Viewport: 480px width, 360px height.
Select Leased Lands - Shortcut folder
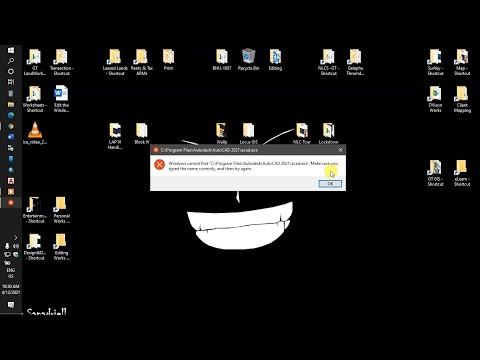(x=115, y=62)
